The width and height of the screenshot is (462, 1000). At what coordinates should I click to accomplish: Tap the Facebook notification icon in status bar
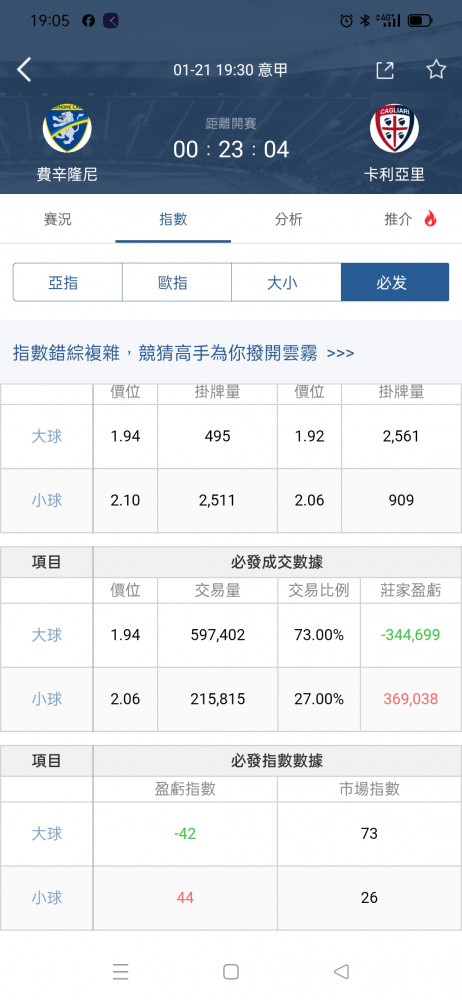pos(89,21)
